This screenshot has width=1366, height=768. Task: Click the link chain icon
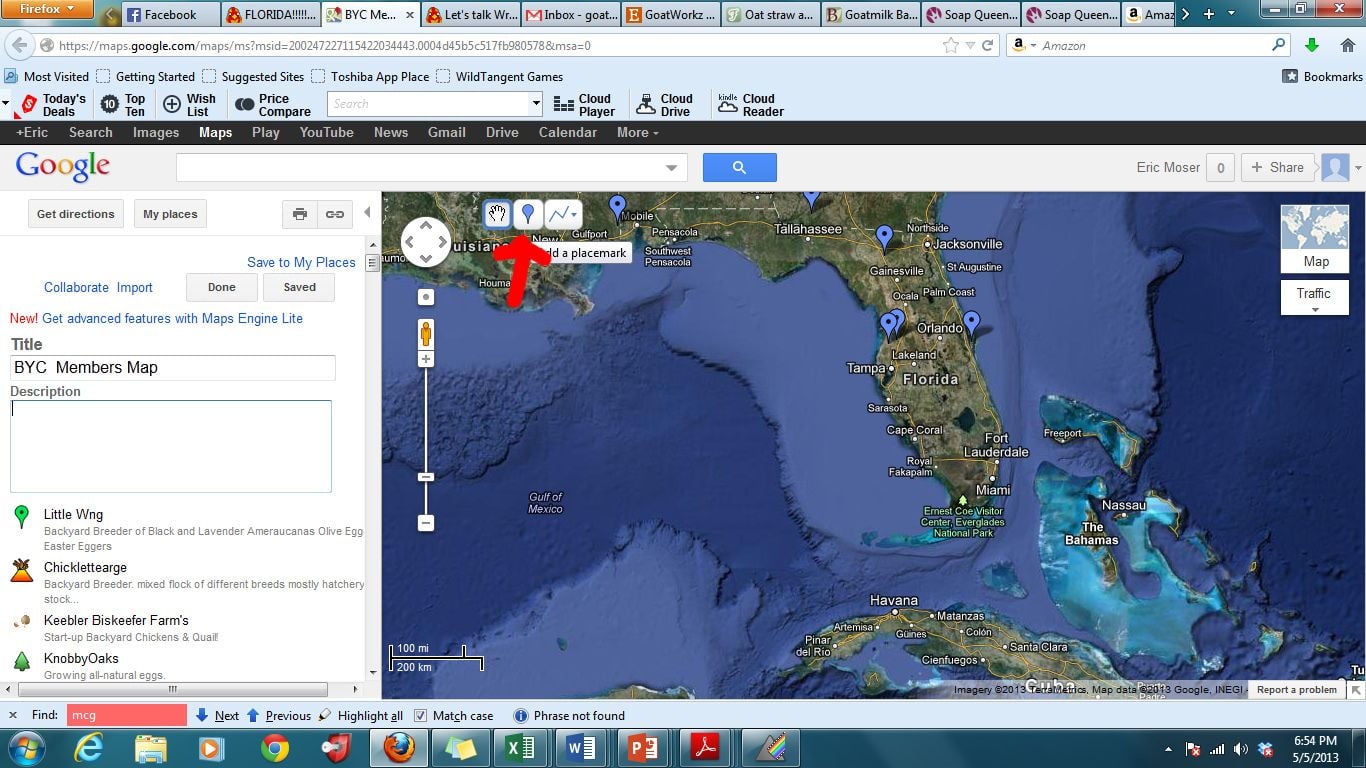coord(334,214)
